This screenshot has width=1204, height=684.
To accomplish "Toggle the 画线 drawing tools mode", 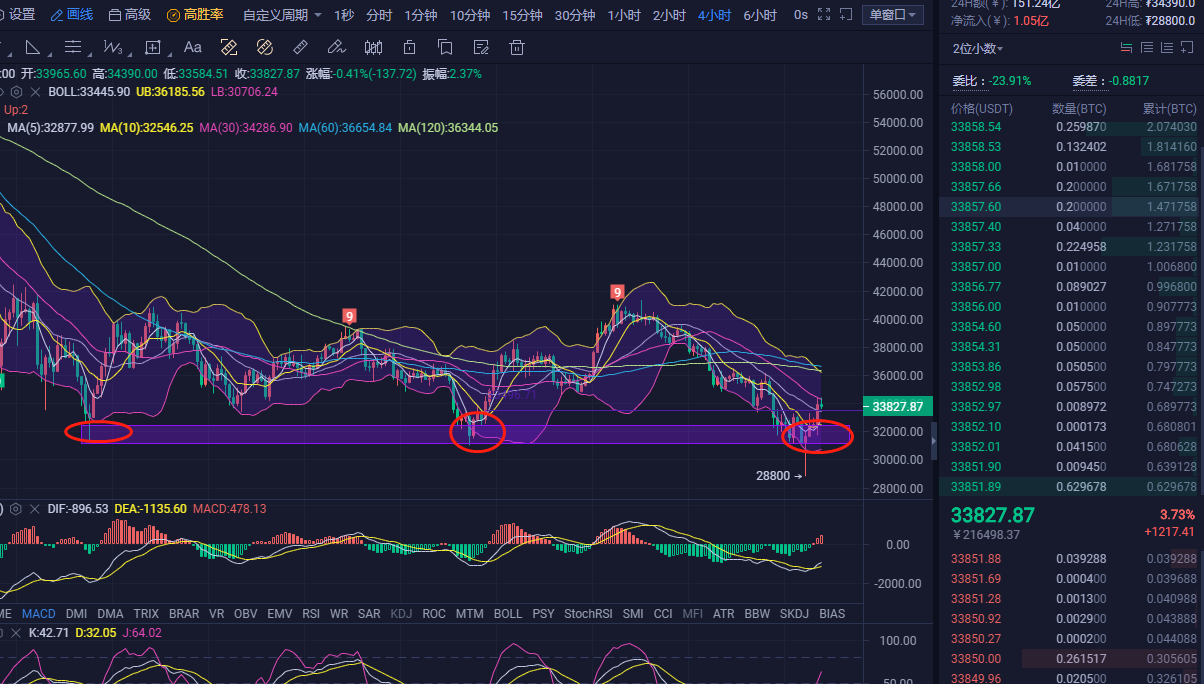I will point(71,15).
